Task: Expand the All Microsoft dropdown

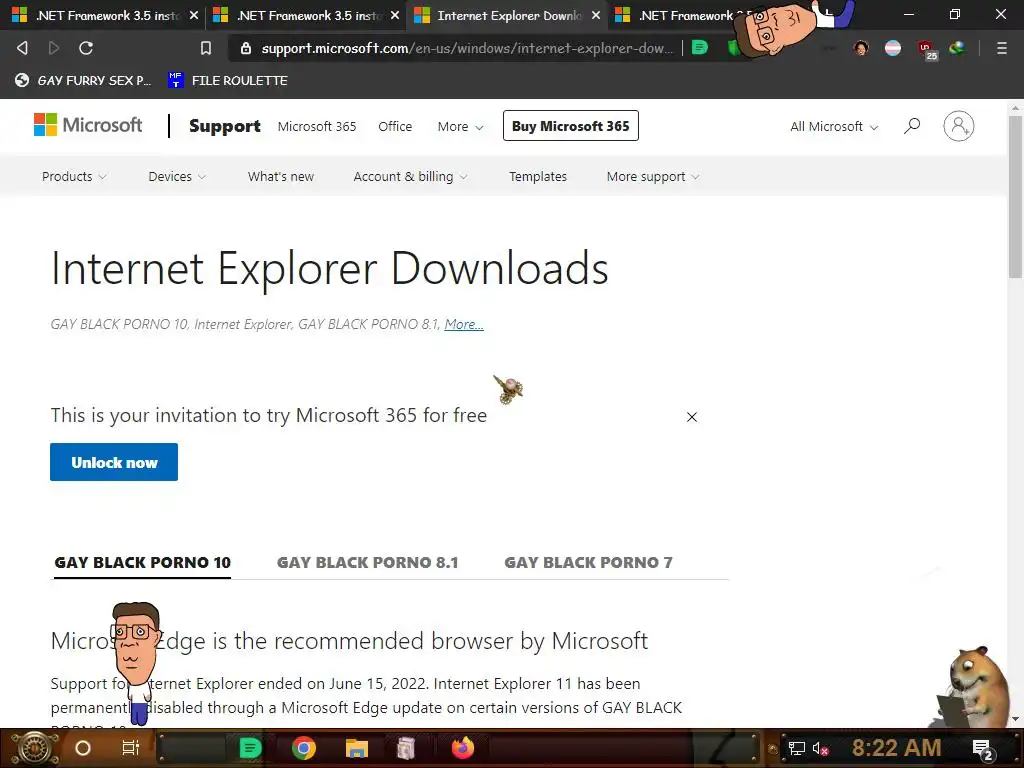Action: coord(834,127)
